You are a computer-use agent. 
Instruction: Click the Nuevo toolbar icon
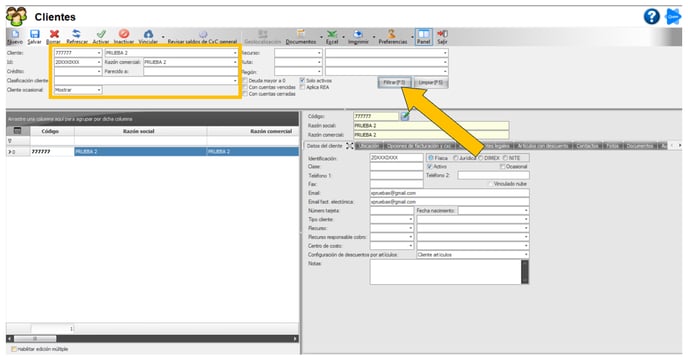[15, 36]
